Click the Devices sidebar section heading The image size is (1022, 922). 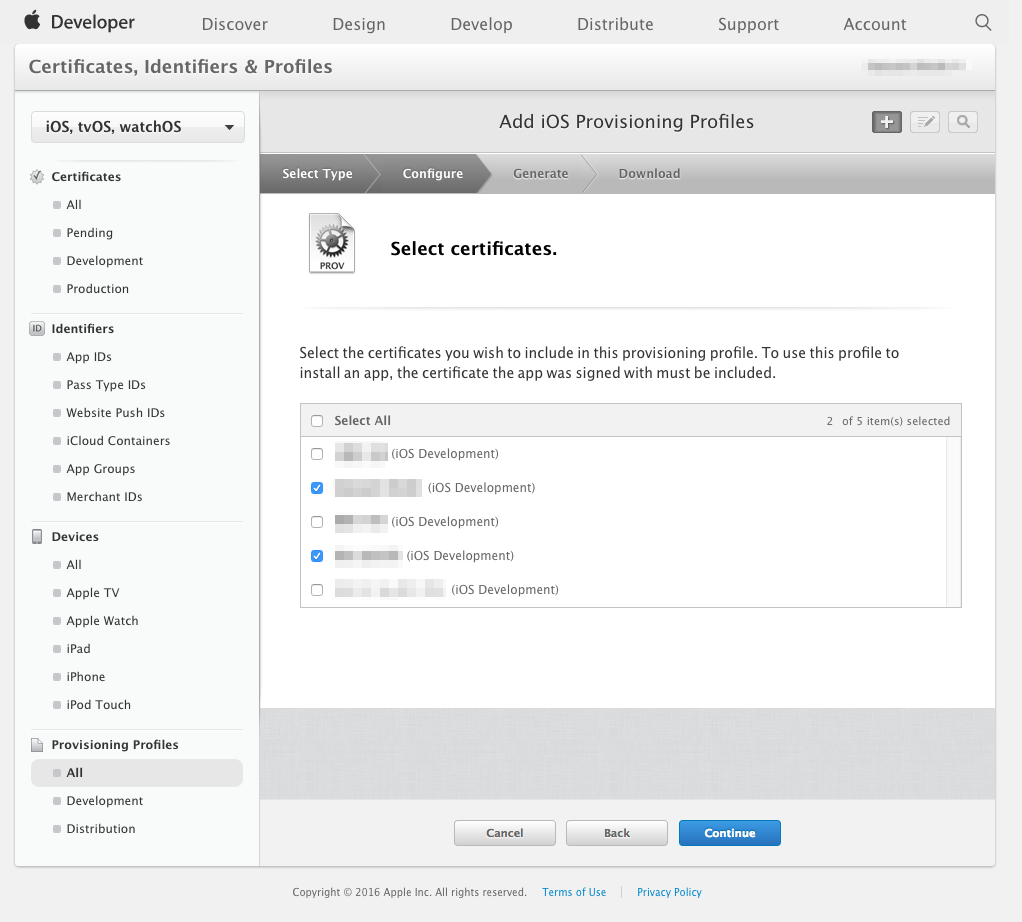75,536
